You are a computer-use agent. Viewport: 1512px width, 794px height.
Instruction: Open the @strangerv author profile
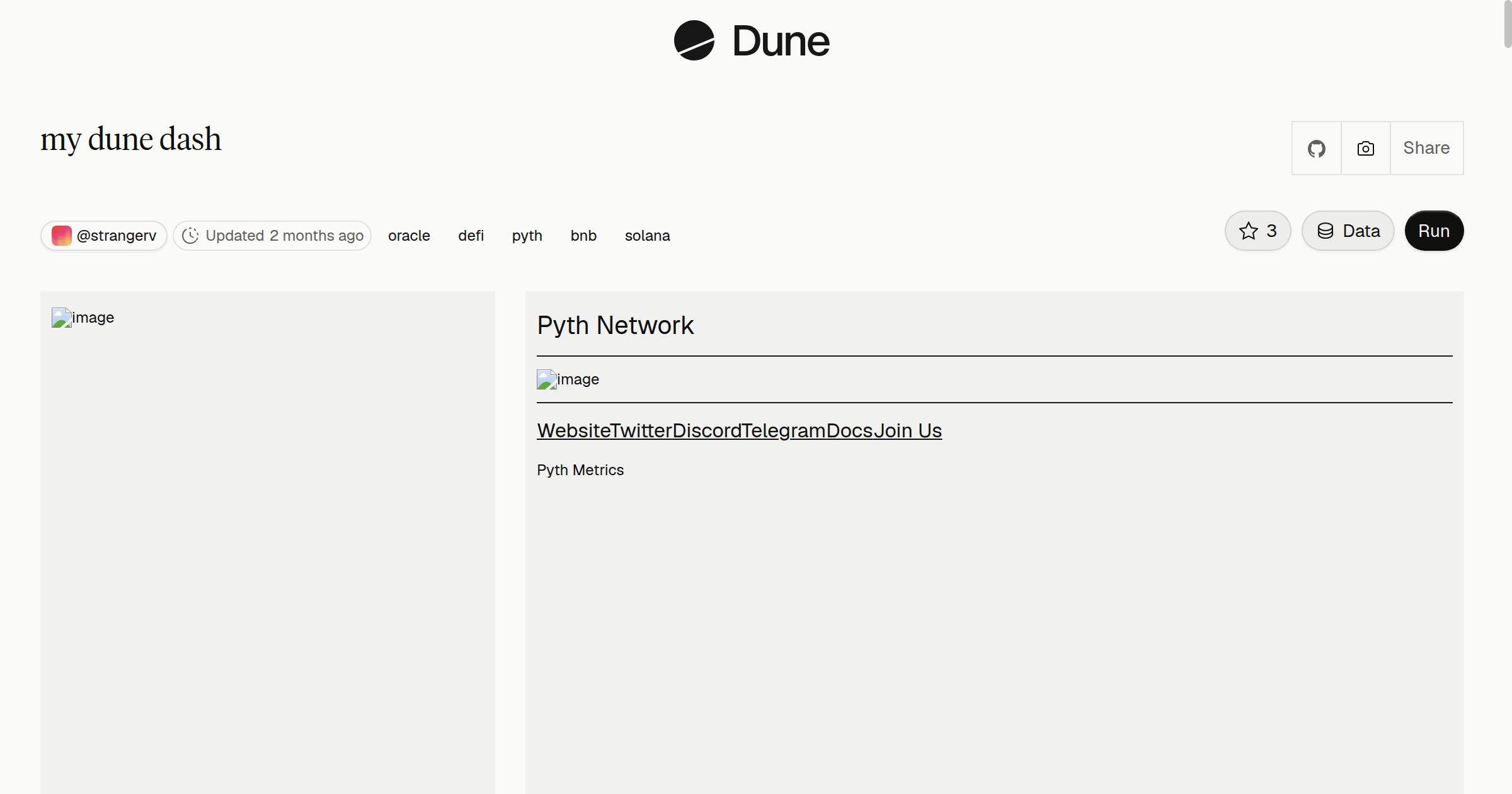point(104,236)
